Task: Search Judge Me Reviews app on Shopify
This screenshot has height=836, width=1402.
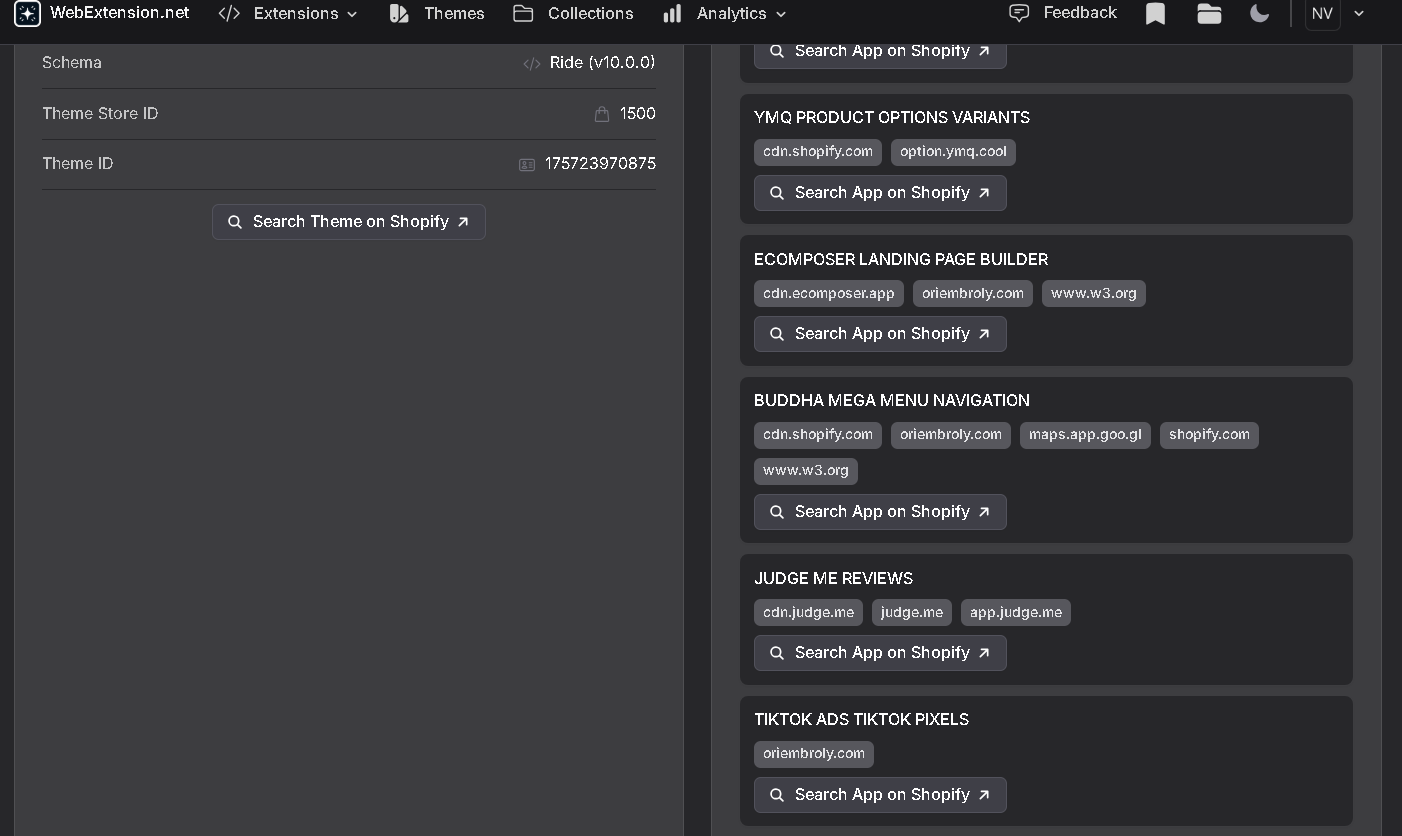Action: (880, 653)
